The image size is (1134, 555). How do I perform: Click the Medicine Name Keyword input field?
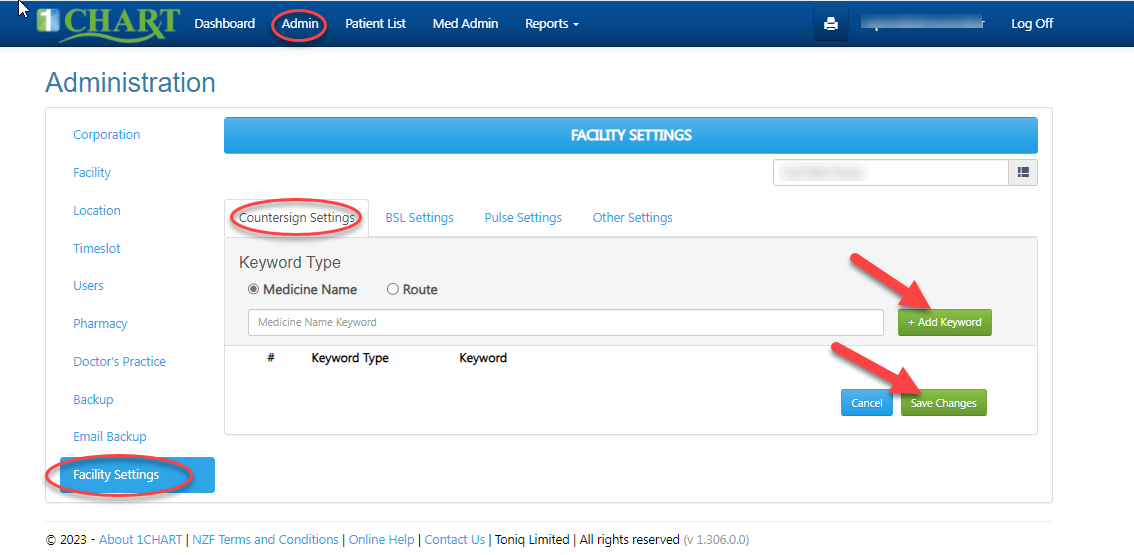pos(565,323)
